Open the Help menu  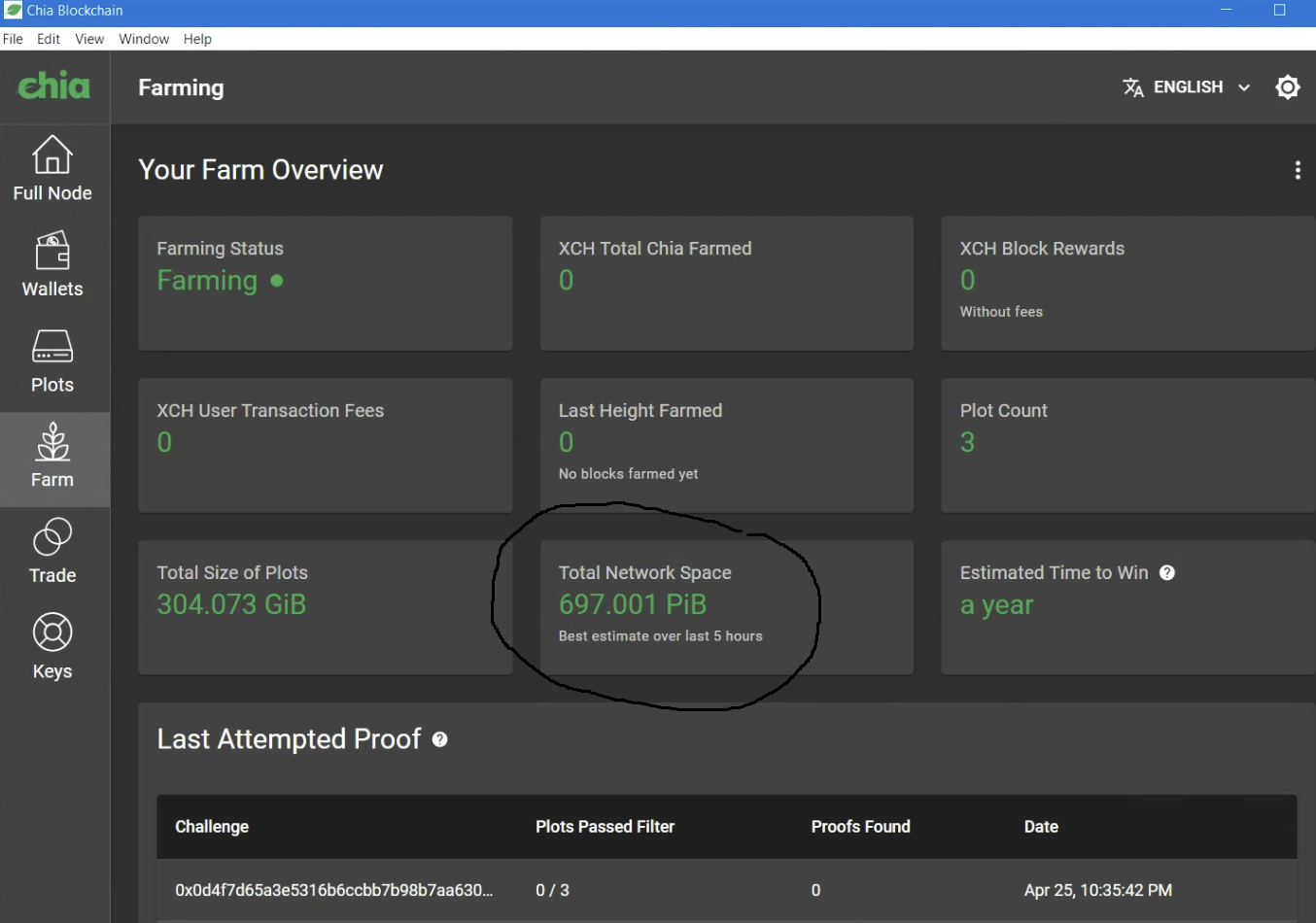tap(197, 39)
